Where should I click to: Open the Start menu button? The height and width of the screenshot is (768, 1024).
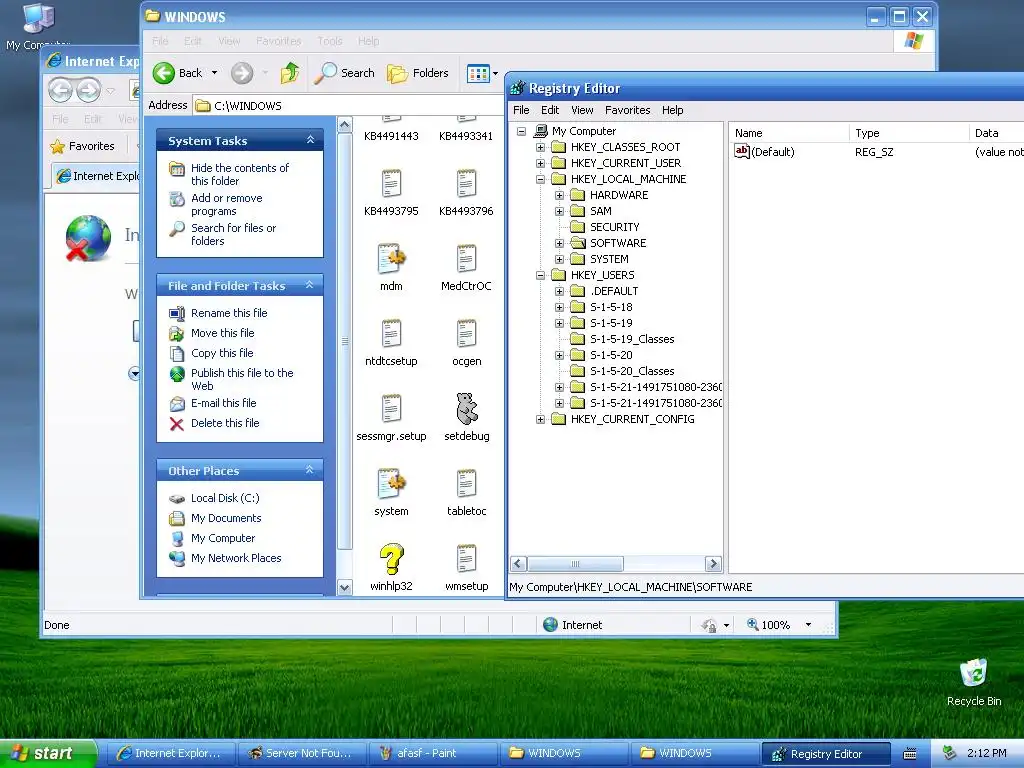coord(48,754)
